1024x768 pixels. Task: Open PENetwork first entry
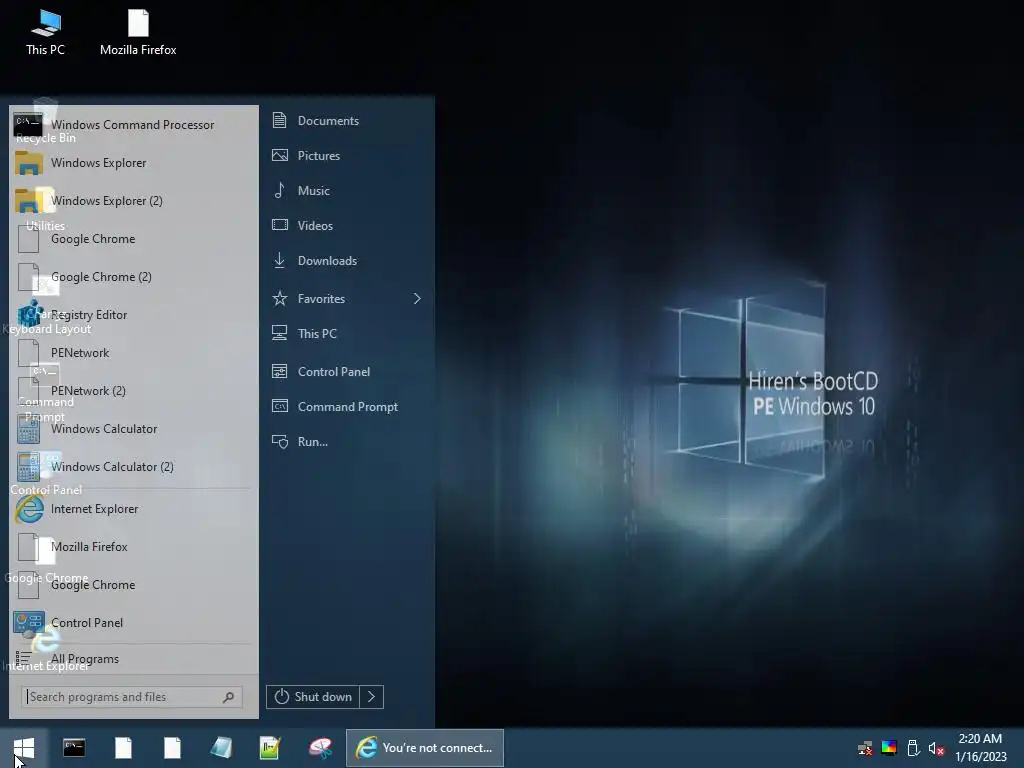133,353
